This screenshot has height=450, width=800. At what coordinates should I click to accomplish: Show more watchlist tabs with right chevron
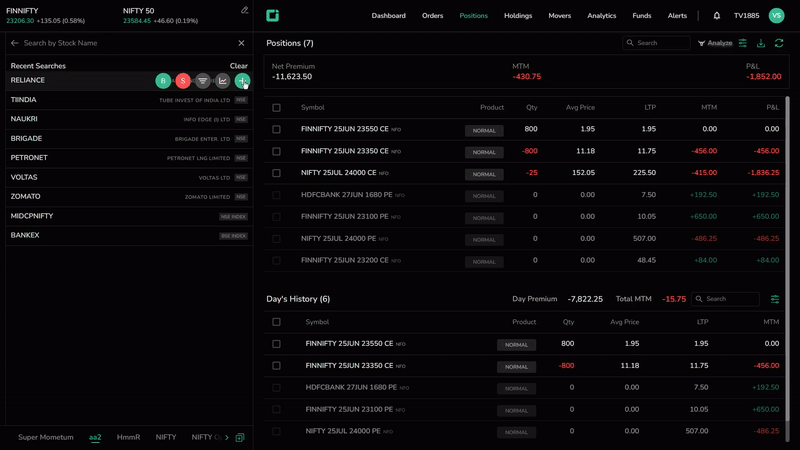[227, 438]
